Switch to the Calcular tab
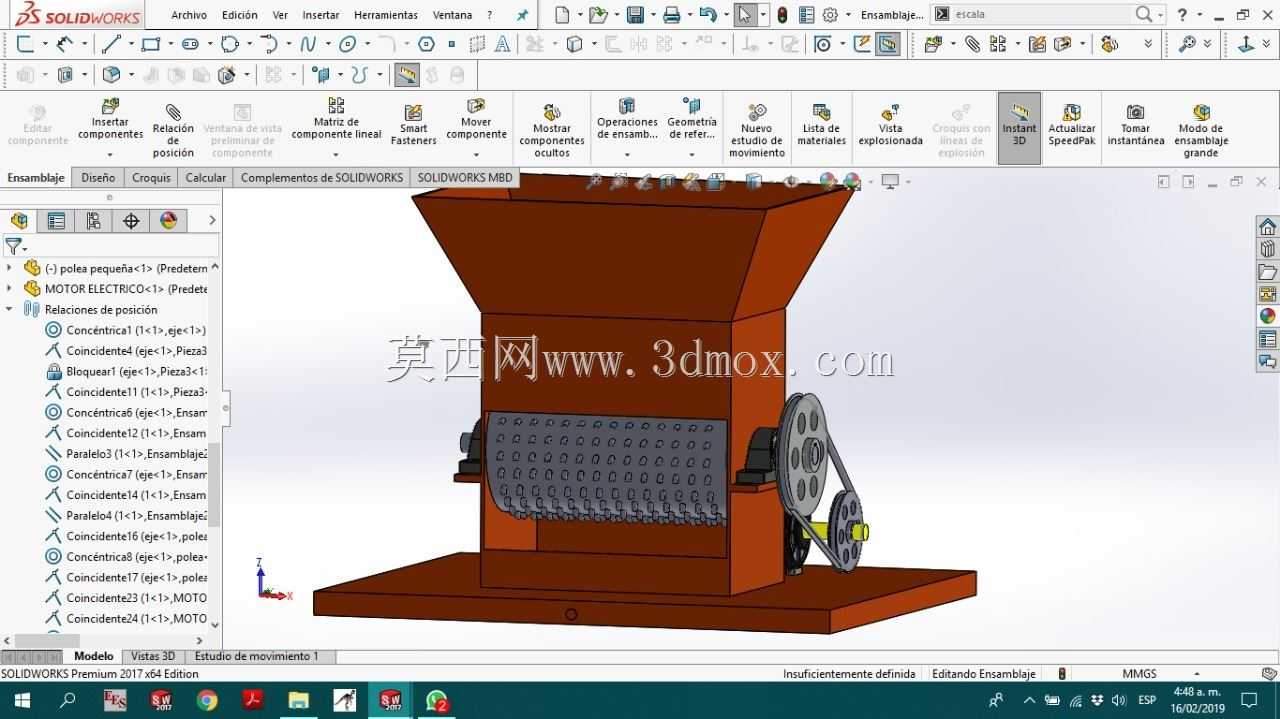 click(x=206, y=177)
